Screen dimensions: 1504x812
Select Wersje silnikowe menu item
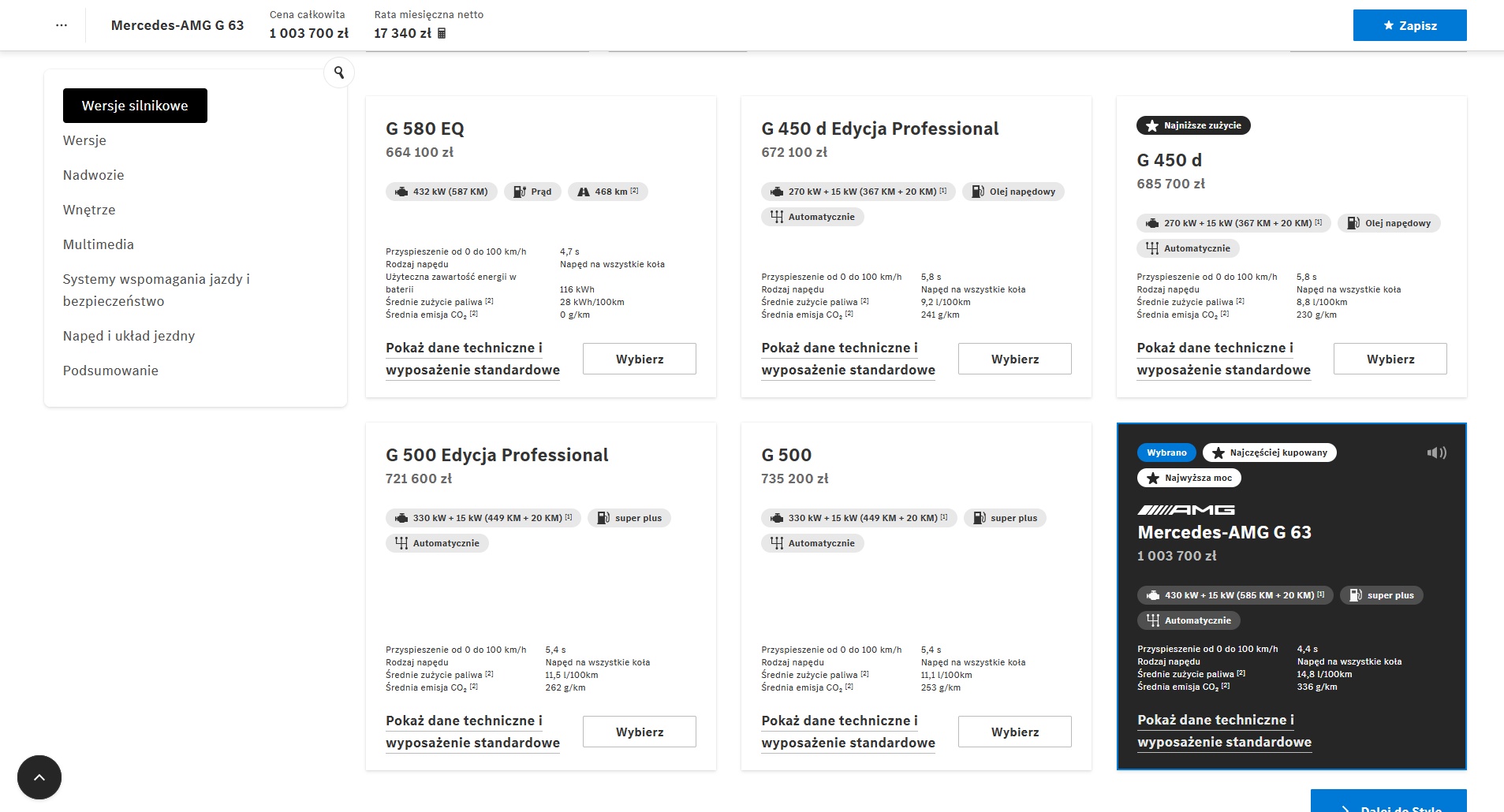coord(135,106)
